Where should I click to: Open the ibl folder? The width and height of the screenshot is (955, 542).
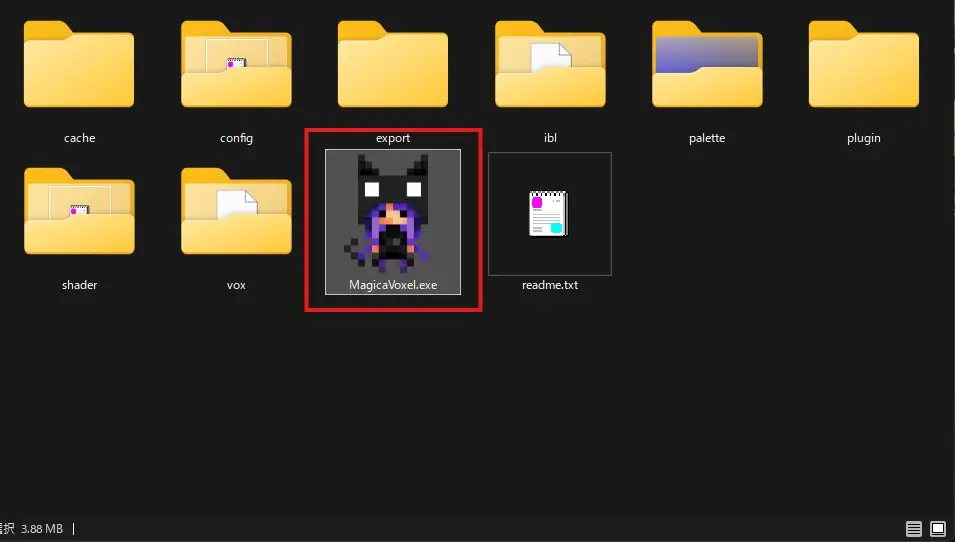pos(550,64)
